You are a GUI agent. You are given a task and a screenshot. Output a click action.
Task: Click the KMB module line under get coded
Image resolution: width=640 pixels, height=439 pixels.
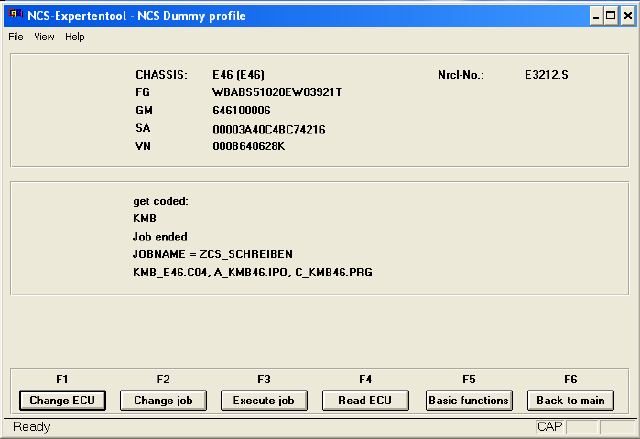click(x=145, y=218)
